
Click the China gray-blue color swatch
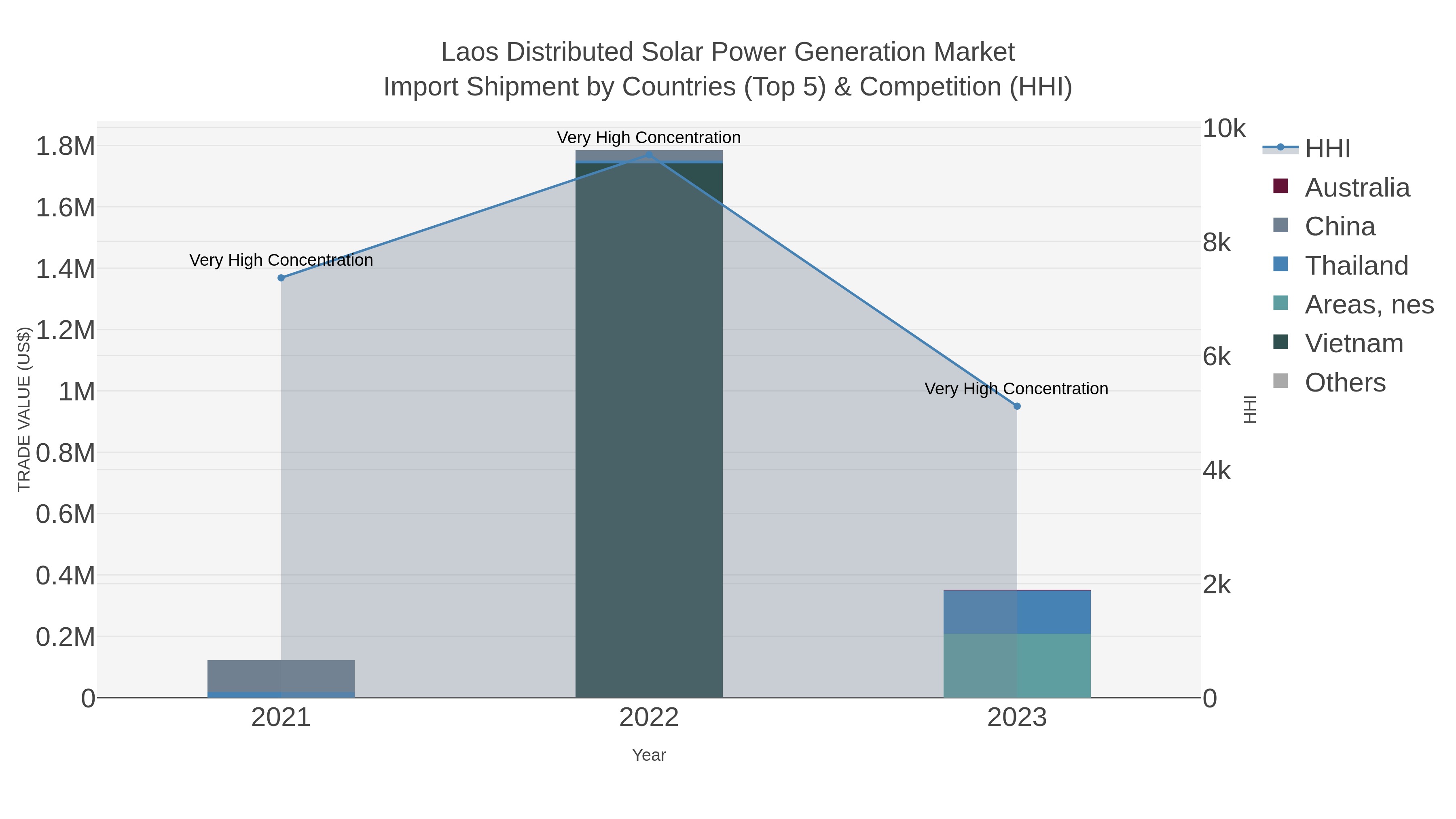[1280, 225]
